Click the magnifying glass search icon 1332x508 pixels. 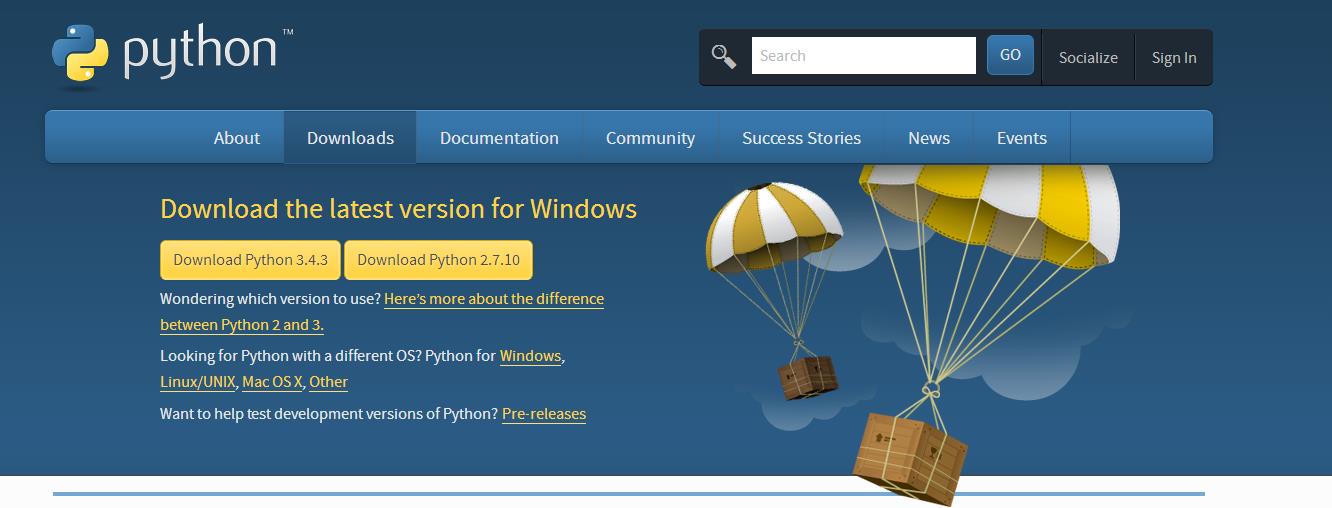(x=724, y=56)
